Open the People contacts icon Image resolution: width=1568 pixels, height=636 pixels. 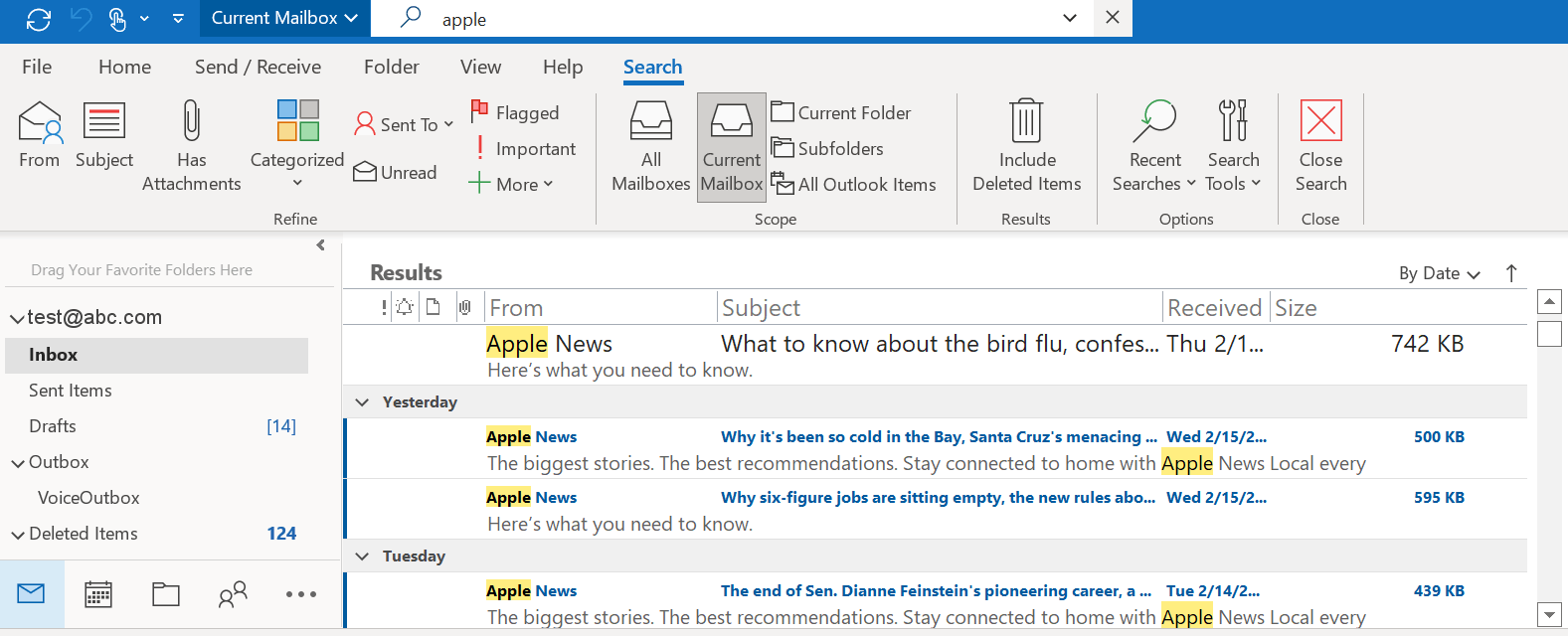233,594
